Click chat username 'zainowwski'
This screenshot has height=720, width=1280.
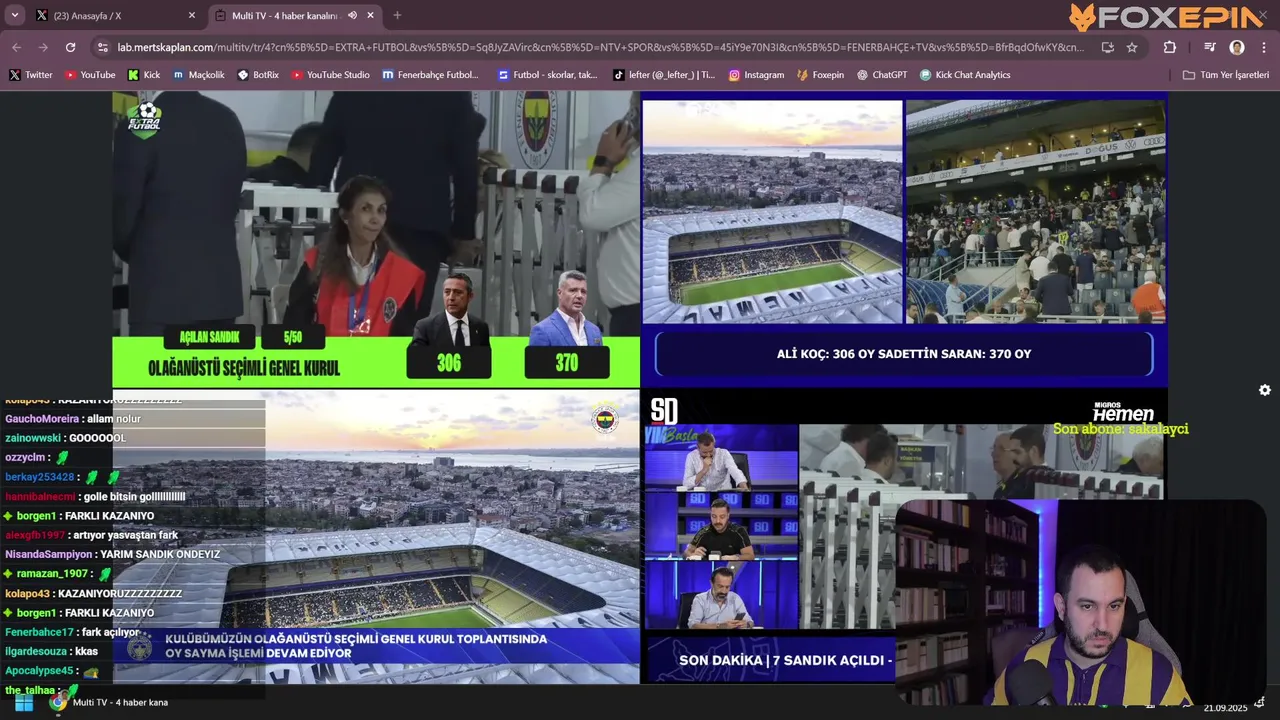(x=33, y=438)
